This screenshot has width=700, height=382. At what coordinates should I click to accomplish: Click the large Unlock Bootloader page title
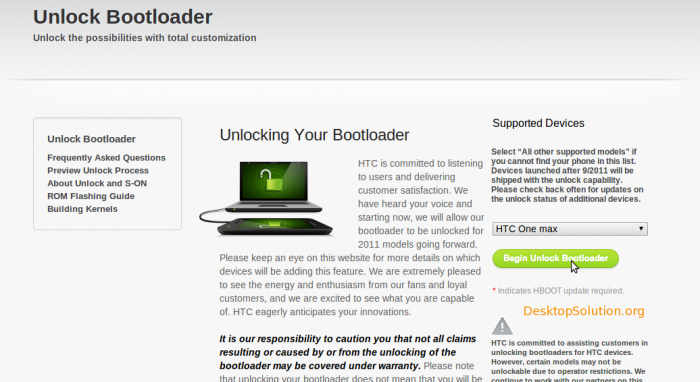[x=123, y=17]
